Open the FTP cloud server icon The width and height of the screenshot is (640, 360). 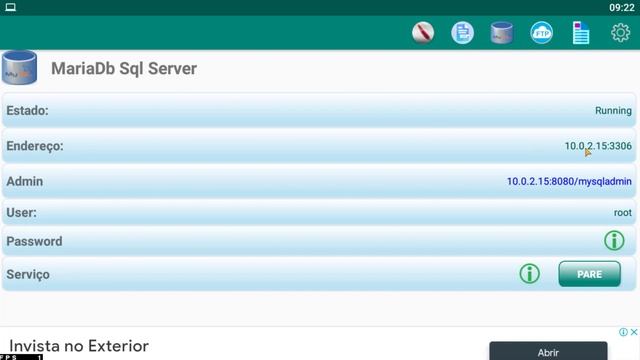coord(541,32)
